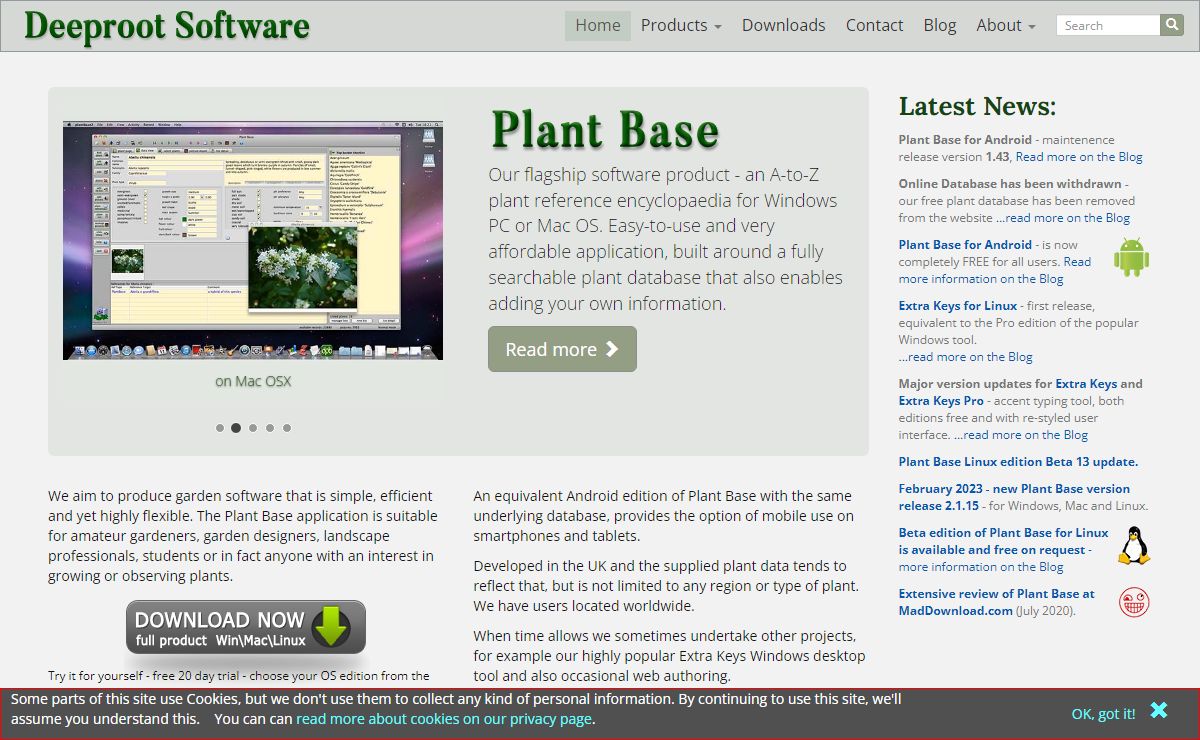Viewport: 1200px width, 740px height.
Task: Click OK, got it! on the cookie banner
Action: [1103, 714]
